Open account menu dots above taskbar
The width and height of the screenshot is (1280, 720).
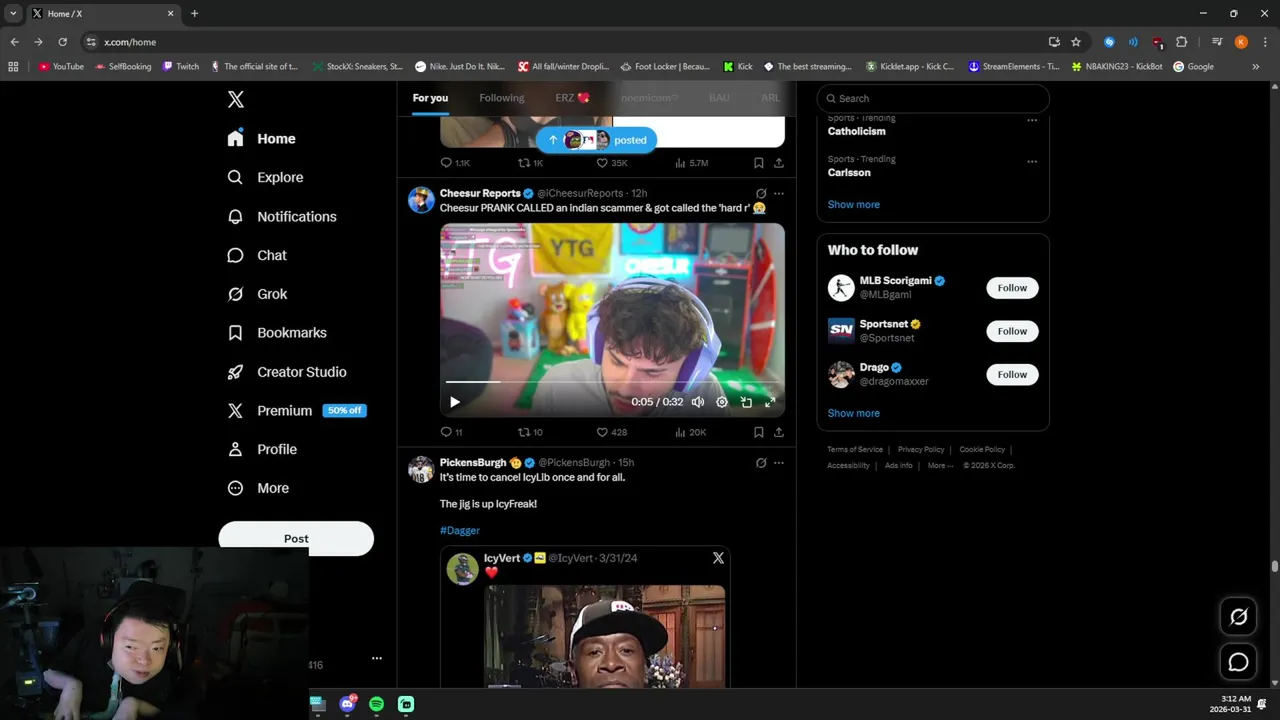point(377,658)
